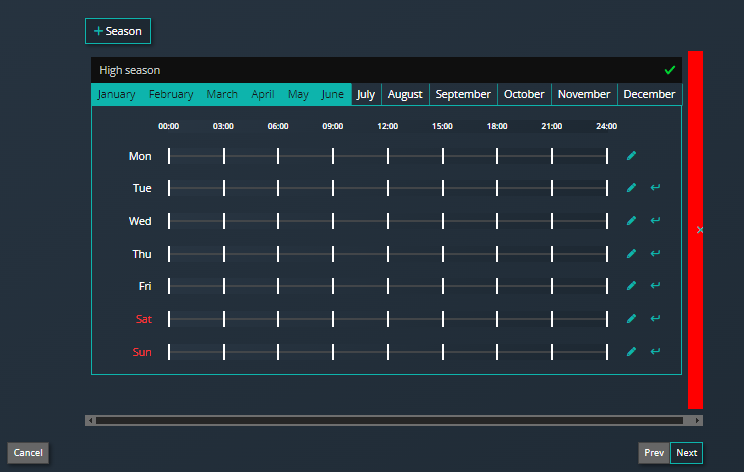Screen dimensions: 744x472
Task: Click the horizontal scrollbar thumb
Action: (x=389, y=421)
